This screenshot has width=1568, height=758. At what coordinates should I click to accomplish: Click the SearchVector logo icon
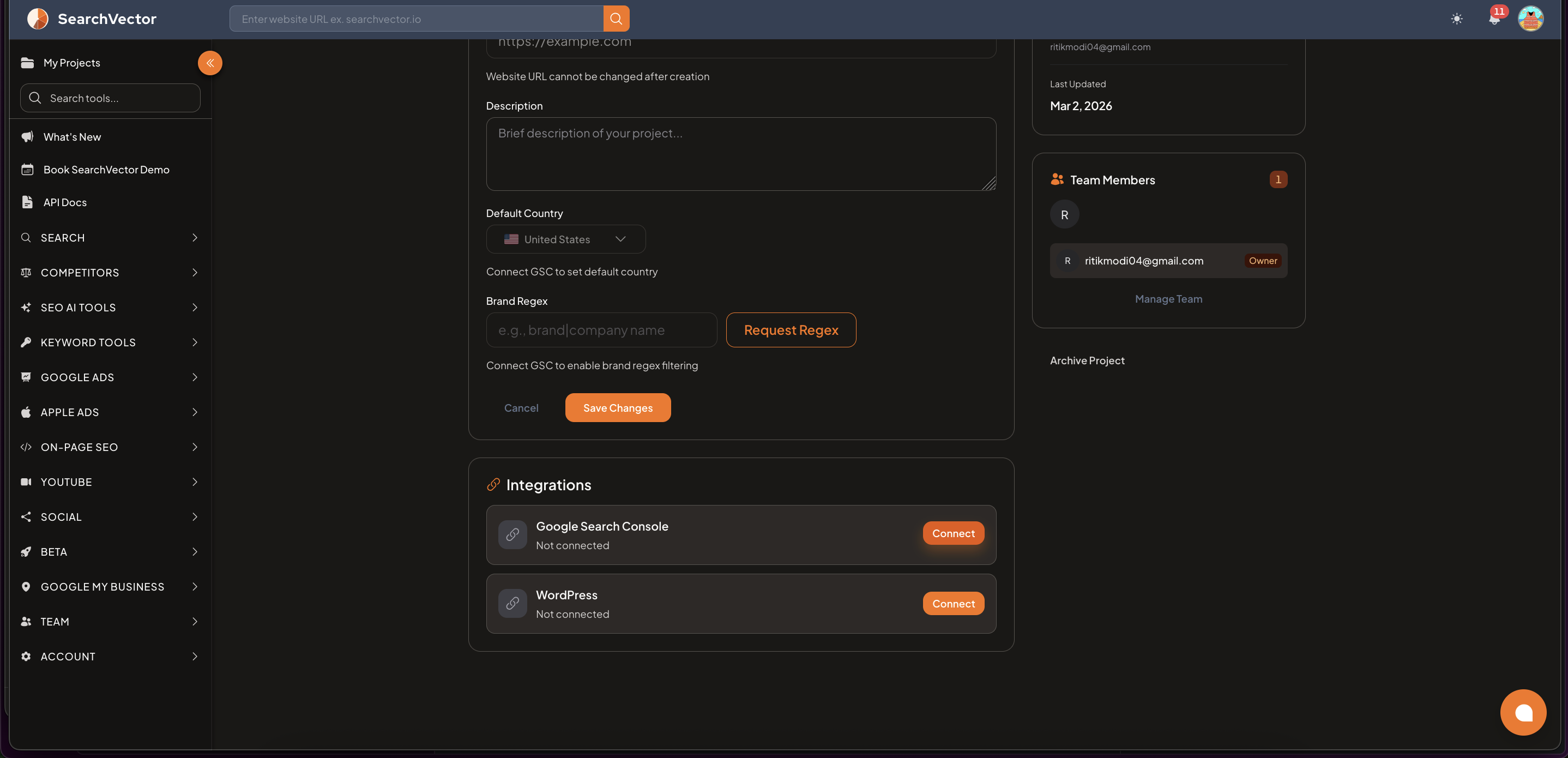pos(38,19)
